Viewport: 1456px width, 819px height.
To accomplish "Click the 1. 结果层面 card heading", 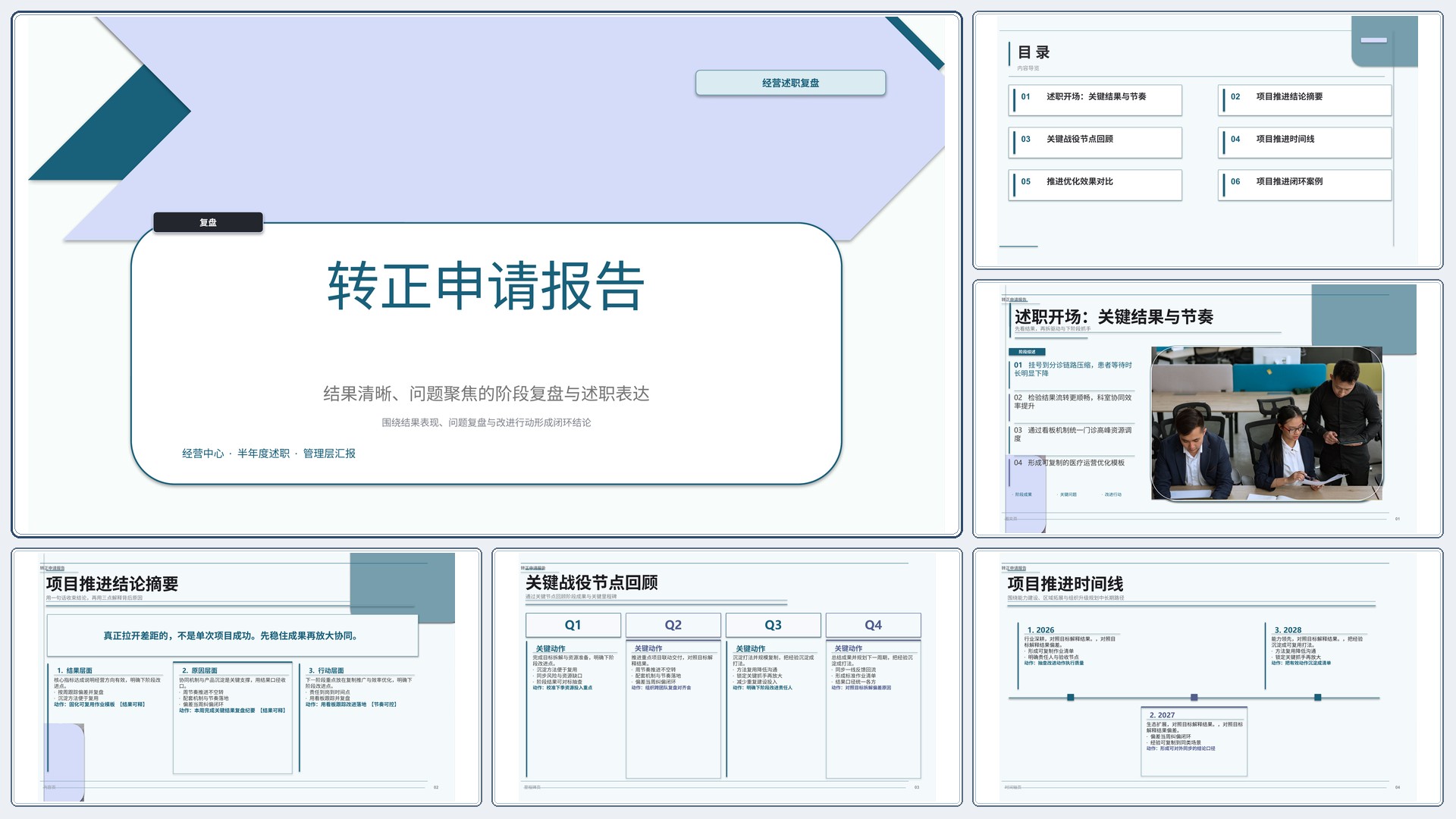I will [74, 670].
